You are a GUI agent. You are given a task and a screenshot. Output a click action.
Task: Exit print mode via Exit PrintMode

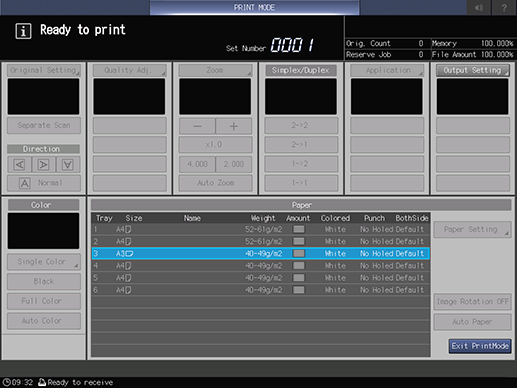point(480,346)
